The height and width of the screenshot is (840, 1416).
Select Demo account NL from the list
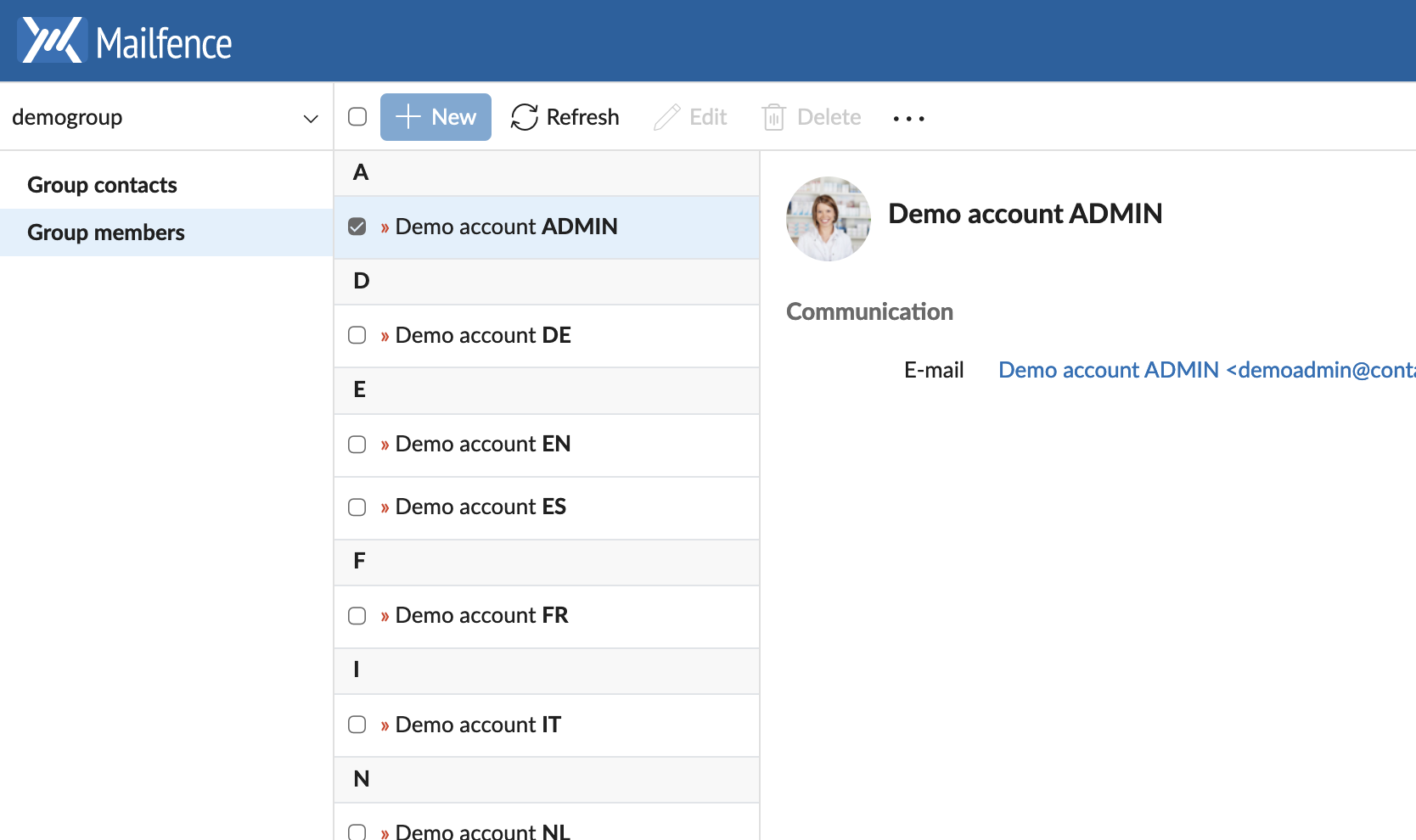(480, 830)
